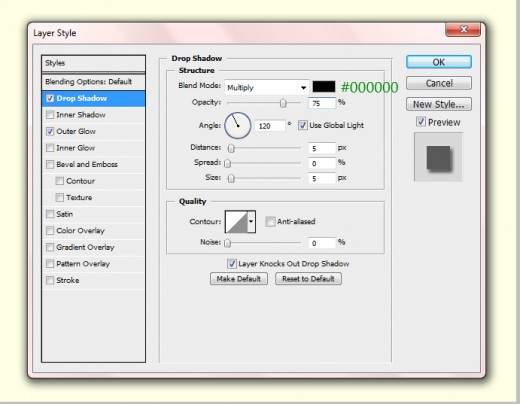
Task: Expand the Contour picker arrow
Action: point(251,222)
